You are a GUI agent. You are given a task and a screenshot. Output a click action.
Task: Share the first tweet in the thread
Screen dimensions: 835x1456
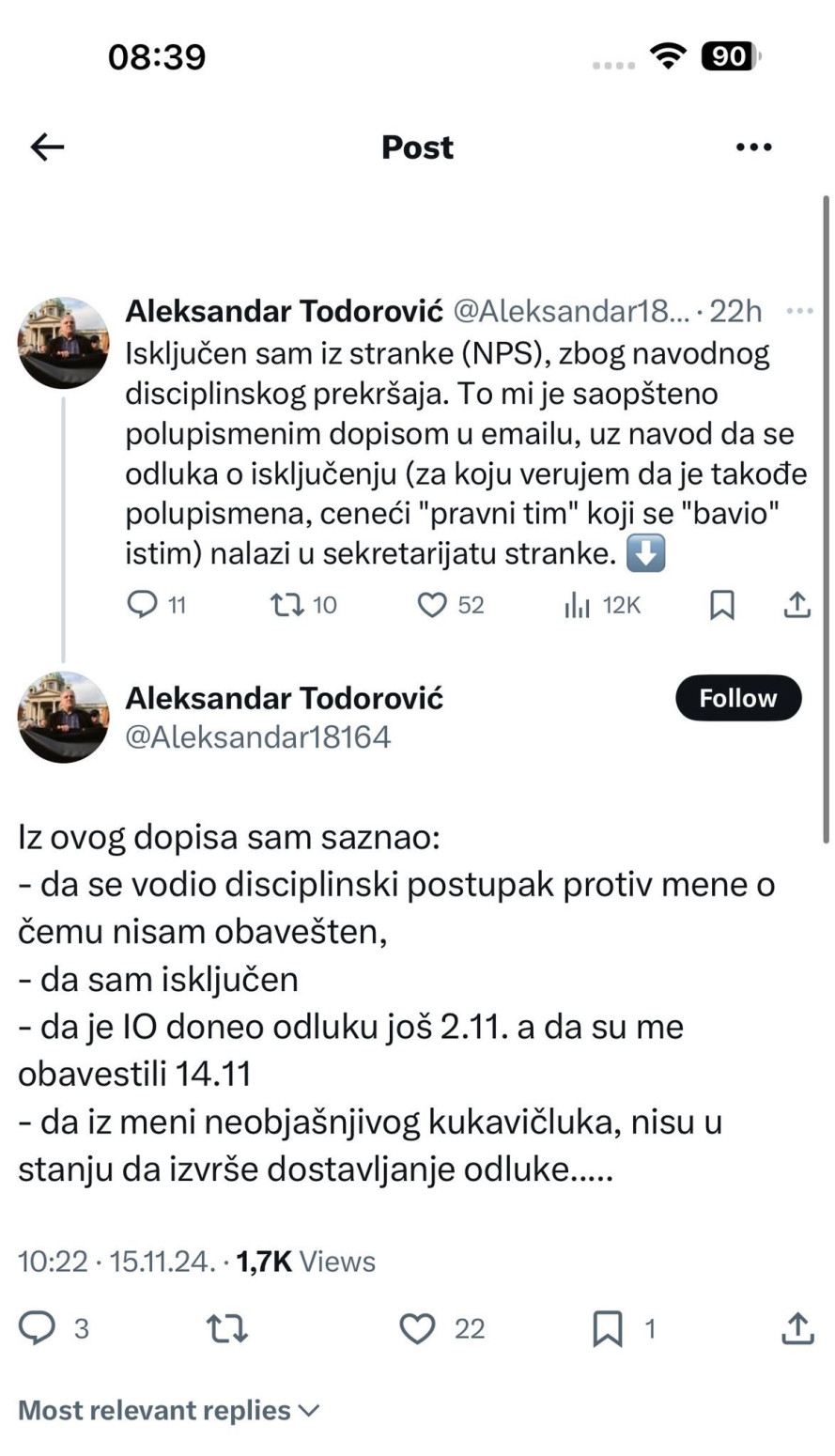coord(796,606)
